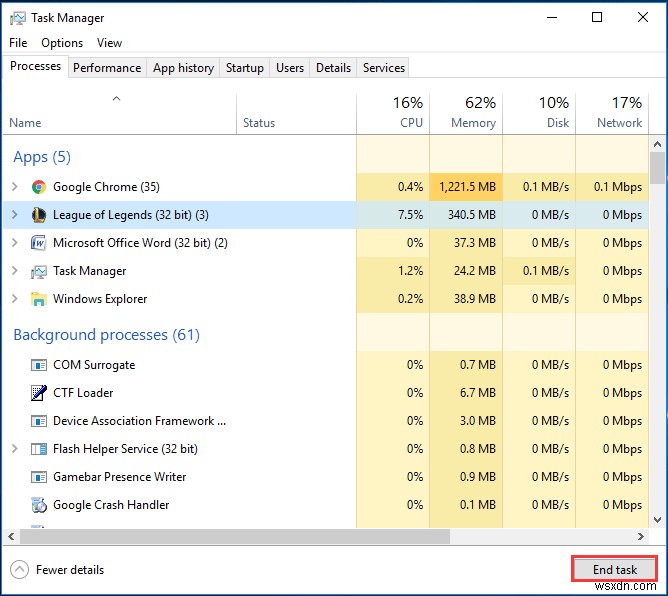Click the 38.9 MB memory cell

pyautogui.click(x=466, y=299)
